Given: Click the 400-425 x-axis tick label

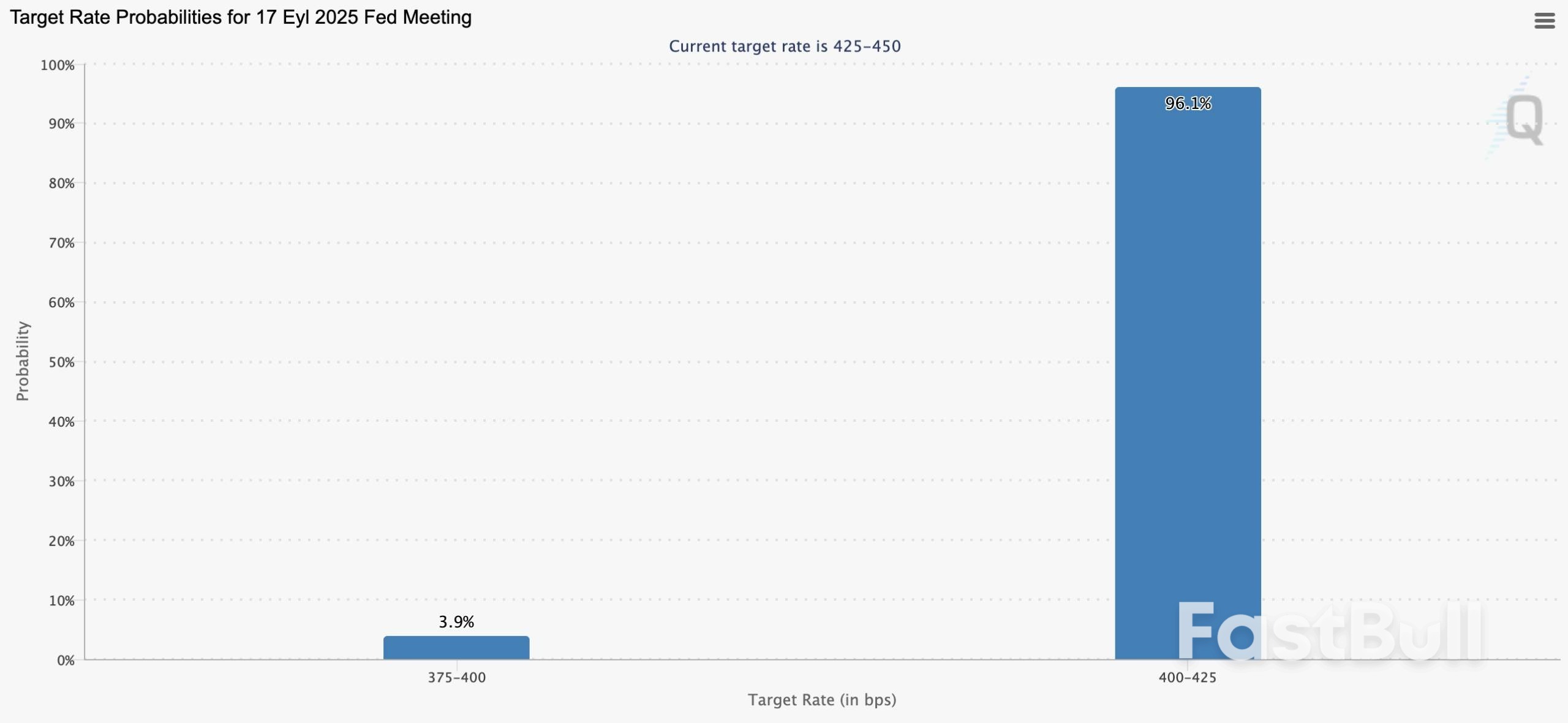Looking at the screenshot, I should [x=1187, y=678].
